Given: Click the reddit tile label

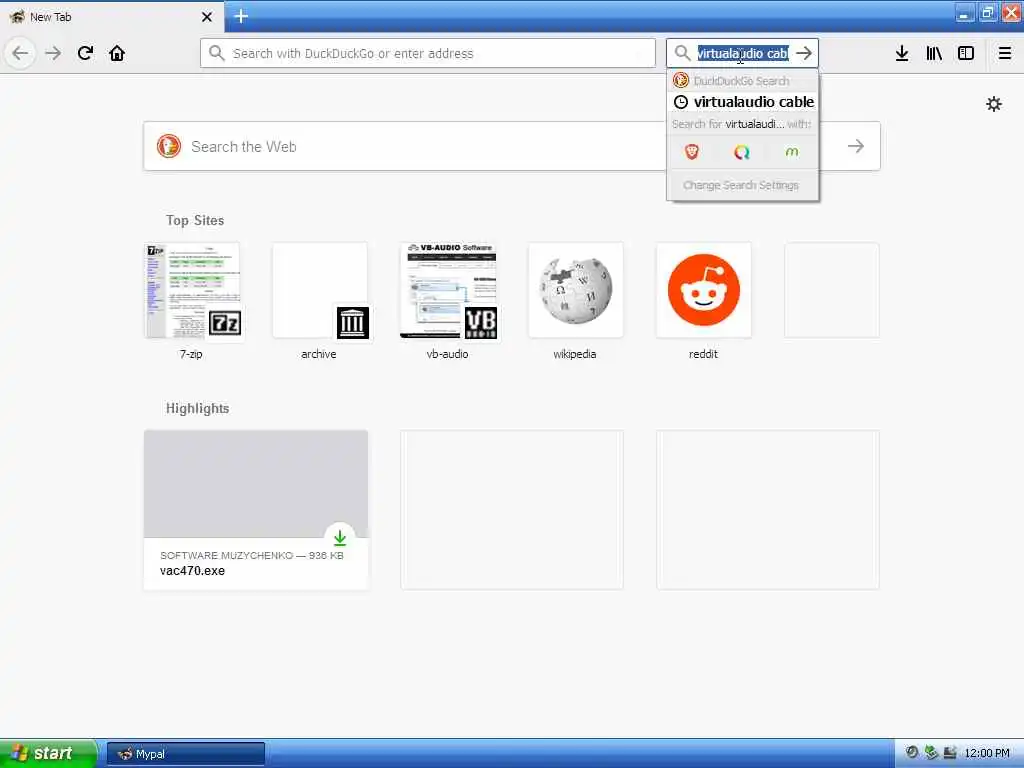Looking at the screenshot, I should click(x=703, y=354).
